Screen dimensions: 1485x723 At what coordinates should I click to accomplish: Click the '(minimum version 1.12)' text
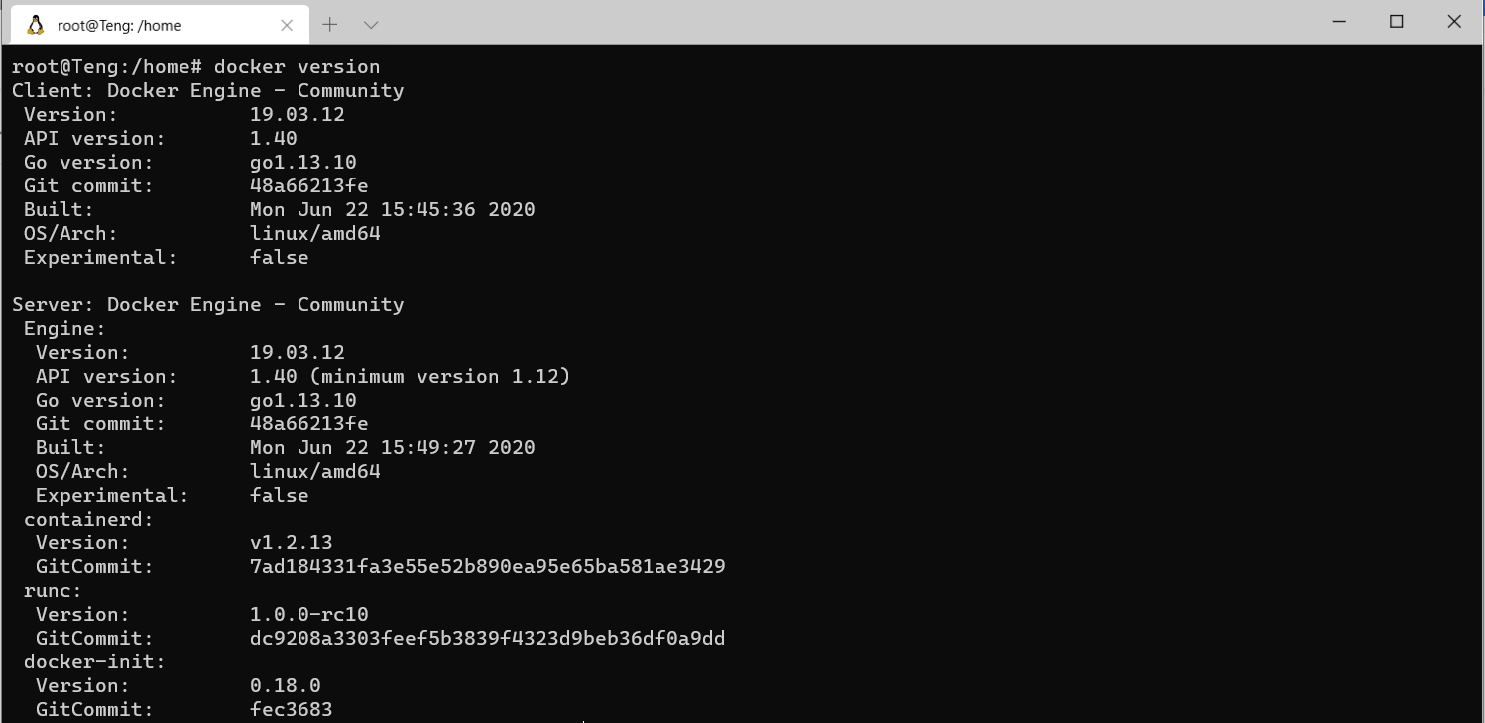440,377
